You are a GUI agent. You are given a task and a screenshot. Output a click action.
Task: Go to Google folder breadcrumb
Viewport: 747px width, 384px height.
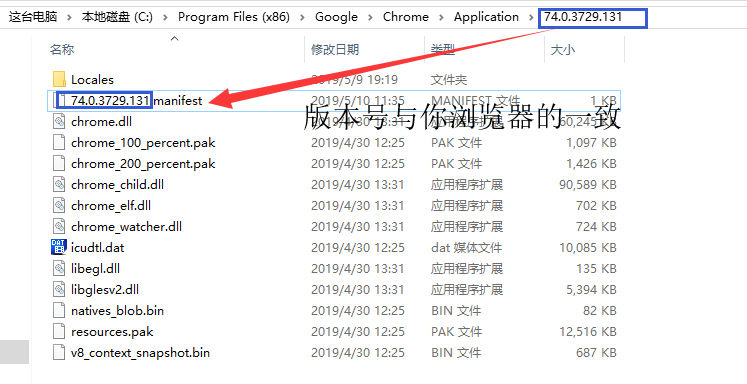coord(336,17)
